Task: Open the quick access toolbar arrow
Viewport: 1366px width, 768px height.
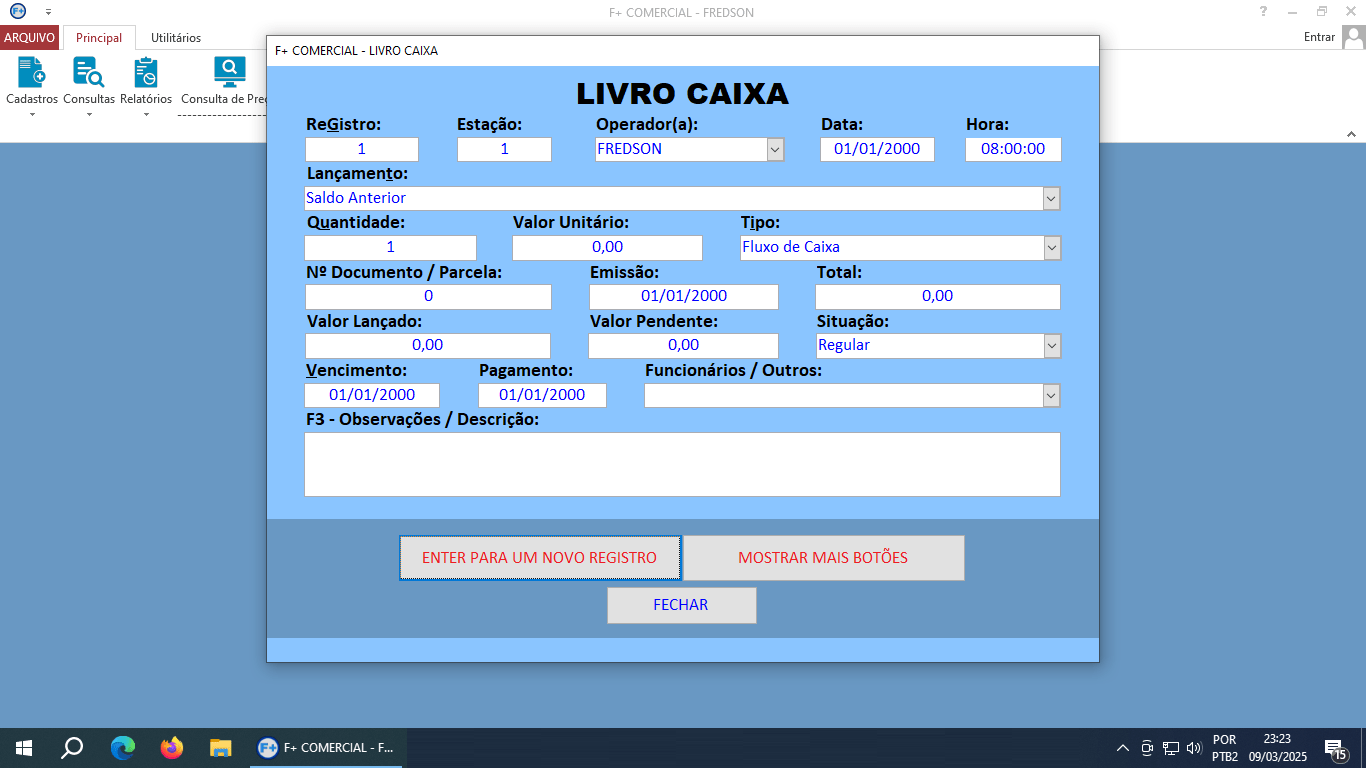Action: click(x=48, y=12)
